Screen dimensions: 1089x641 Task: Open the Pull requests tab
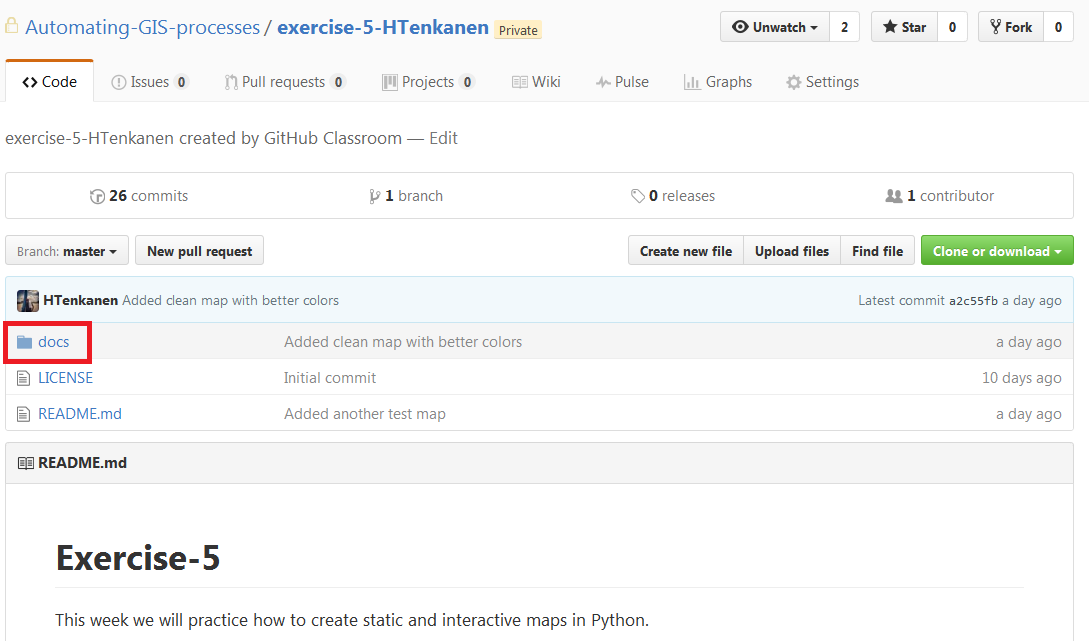point(284,82)
